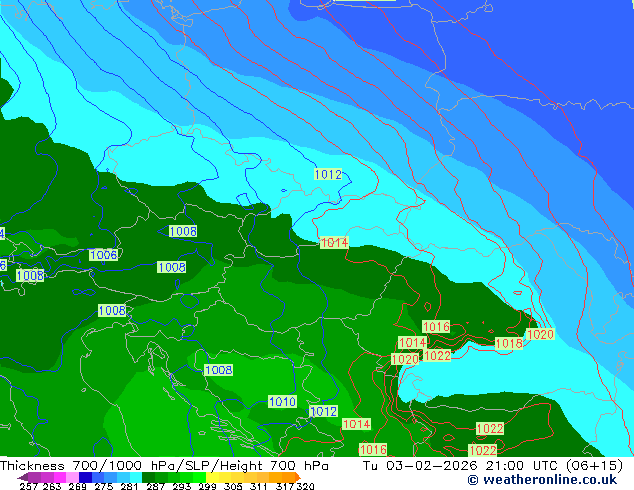Click the legend value 281

coord(129,486)
